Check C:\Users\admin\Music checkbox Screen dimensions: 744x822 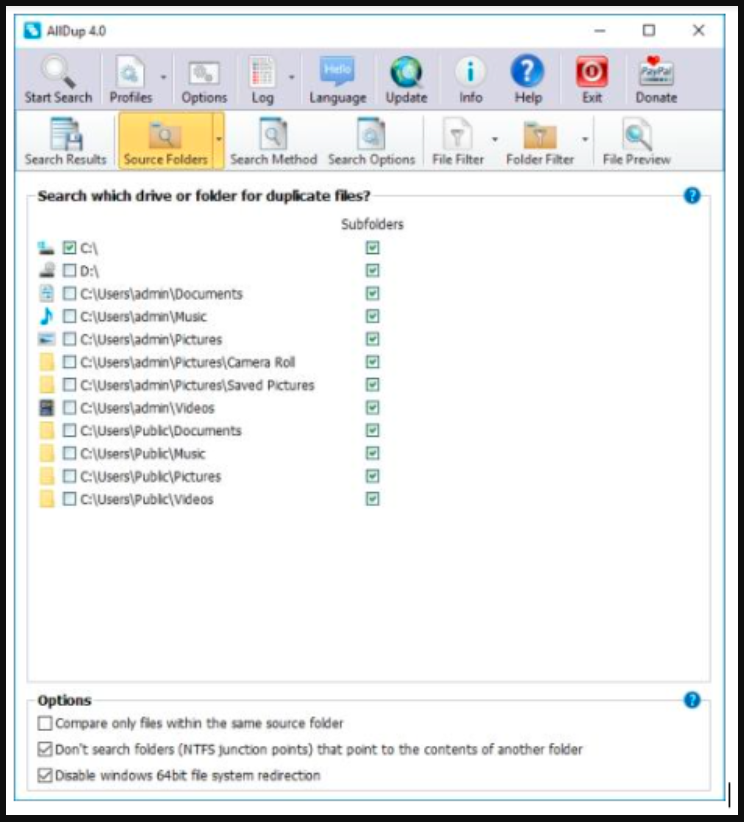pyautogui.click(x=69, y=316)
